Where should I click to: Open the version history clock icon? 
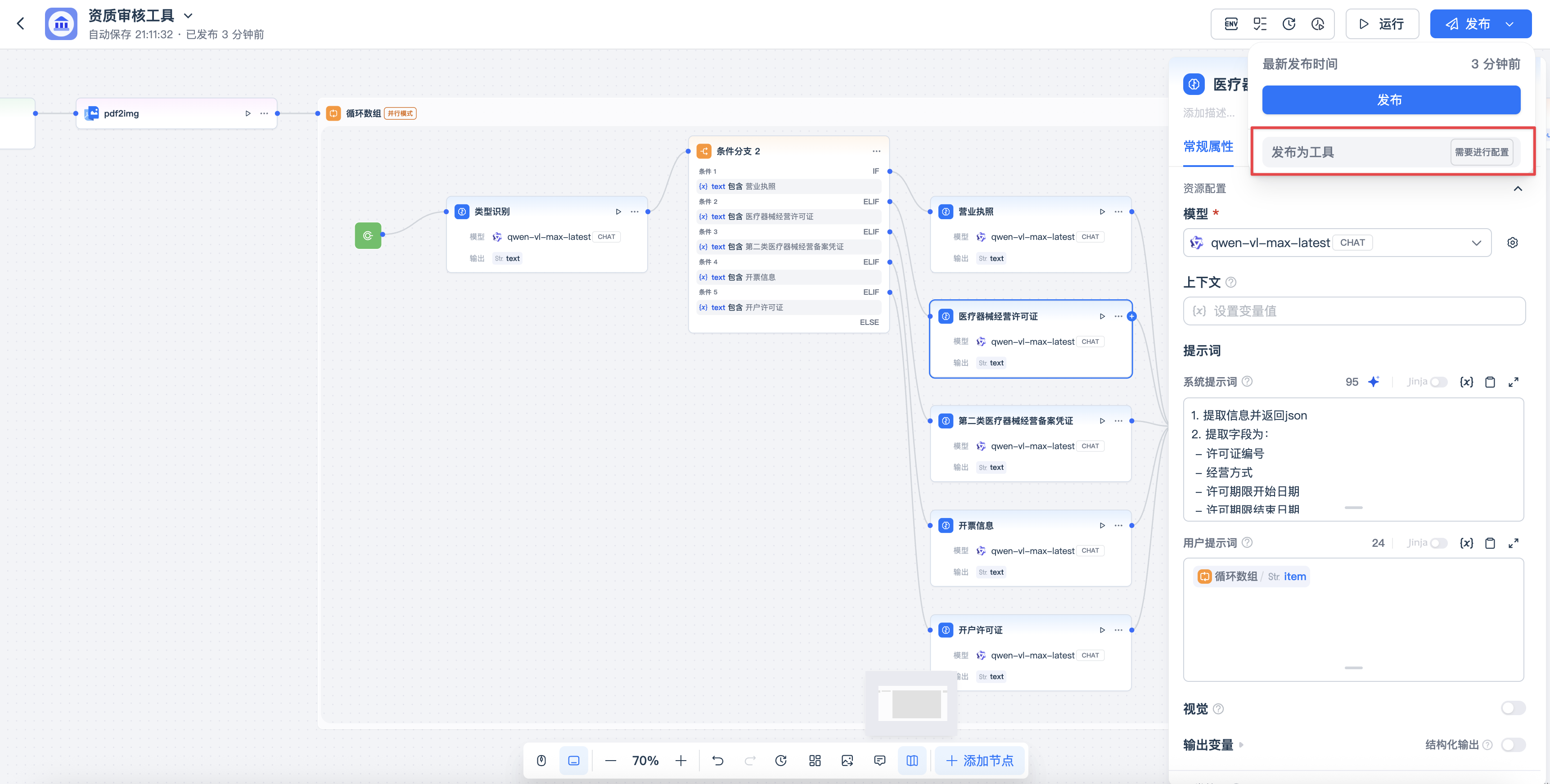click(1288, 24)
